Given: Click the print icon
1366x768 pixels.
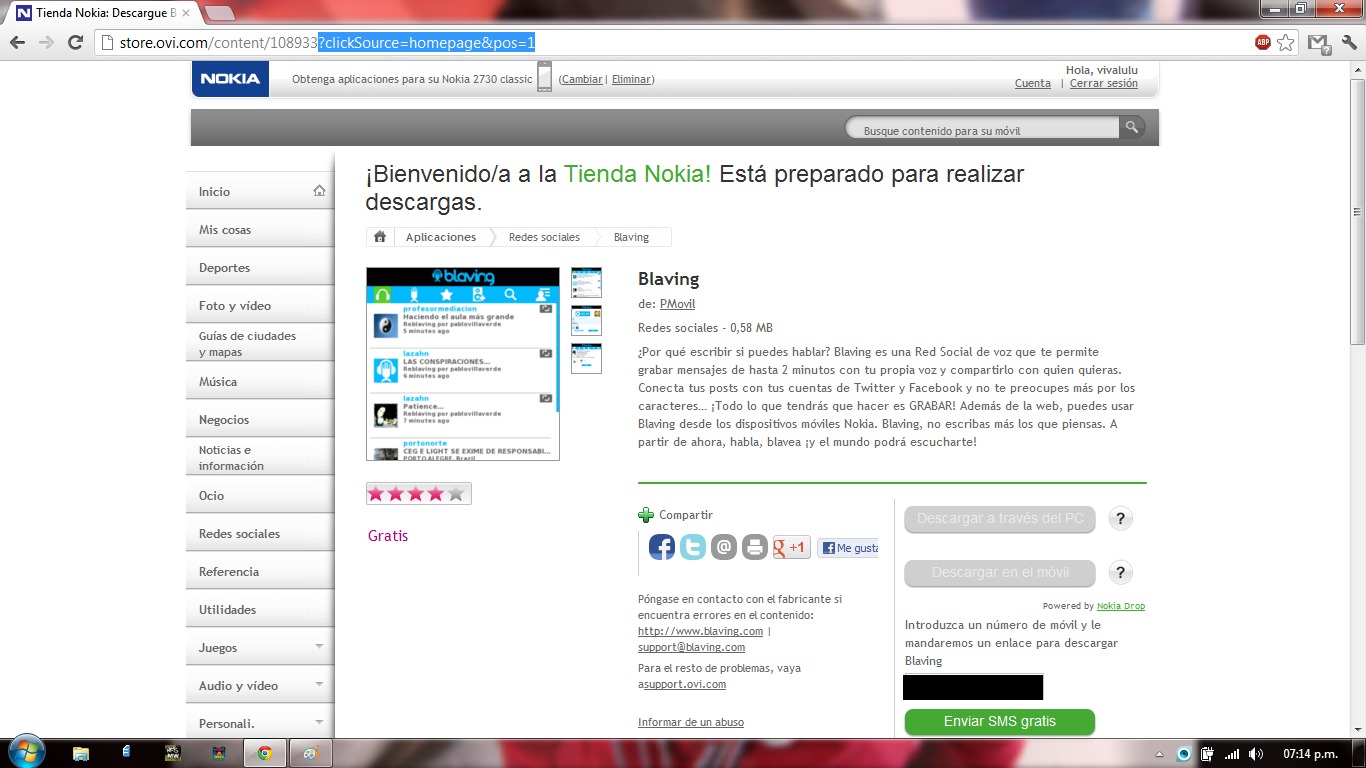Looking at the screenshot, I should pyautogui.click(x=755, y=547).
